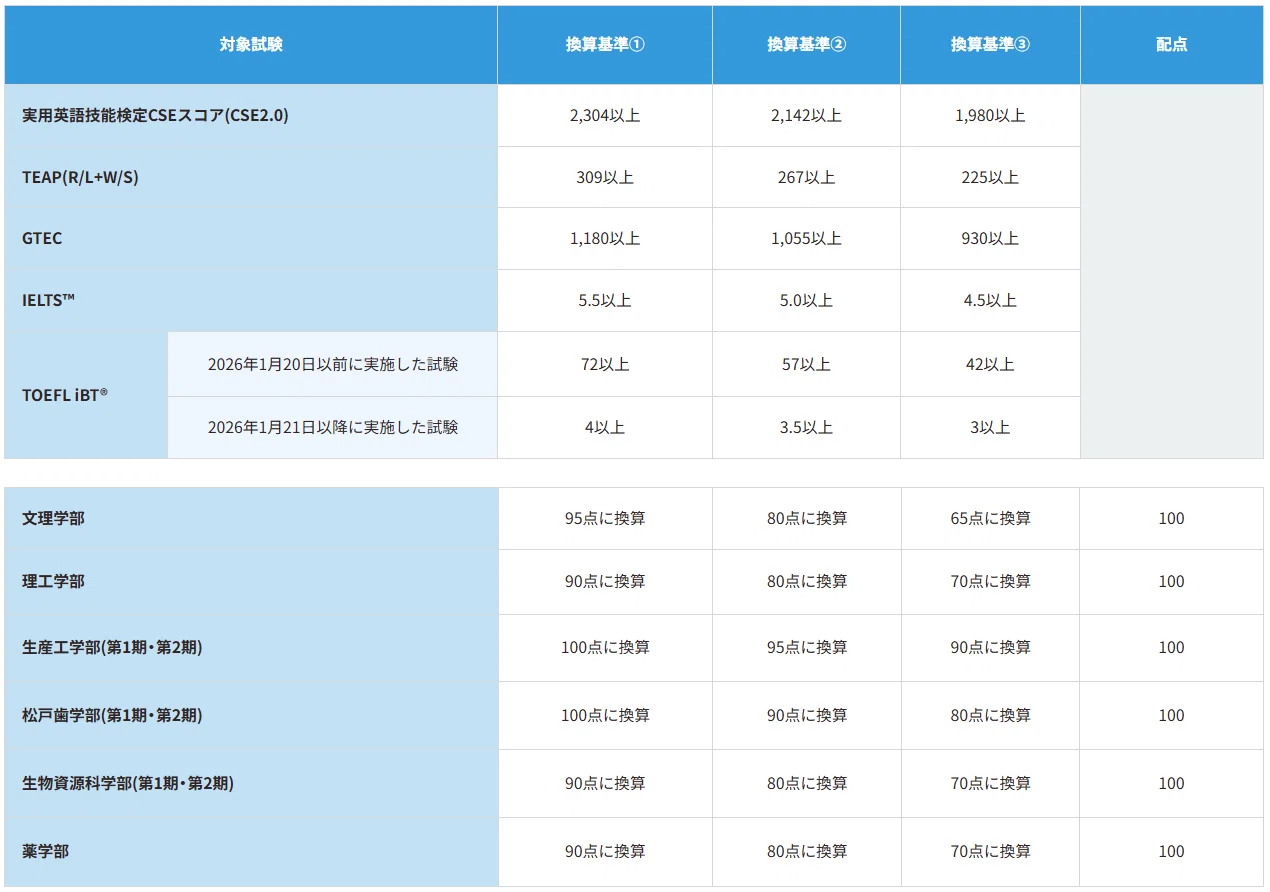Viewport: 1270px width, 892px height.
Task: Select the 松戸歯学部(第1期・第2期) row label
Action: tap(251, 715)
